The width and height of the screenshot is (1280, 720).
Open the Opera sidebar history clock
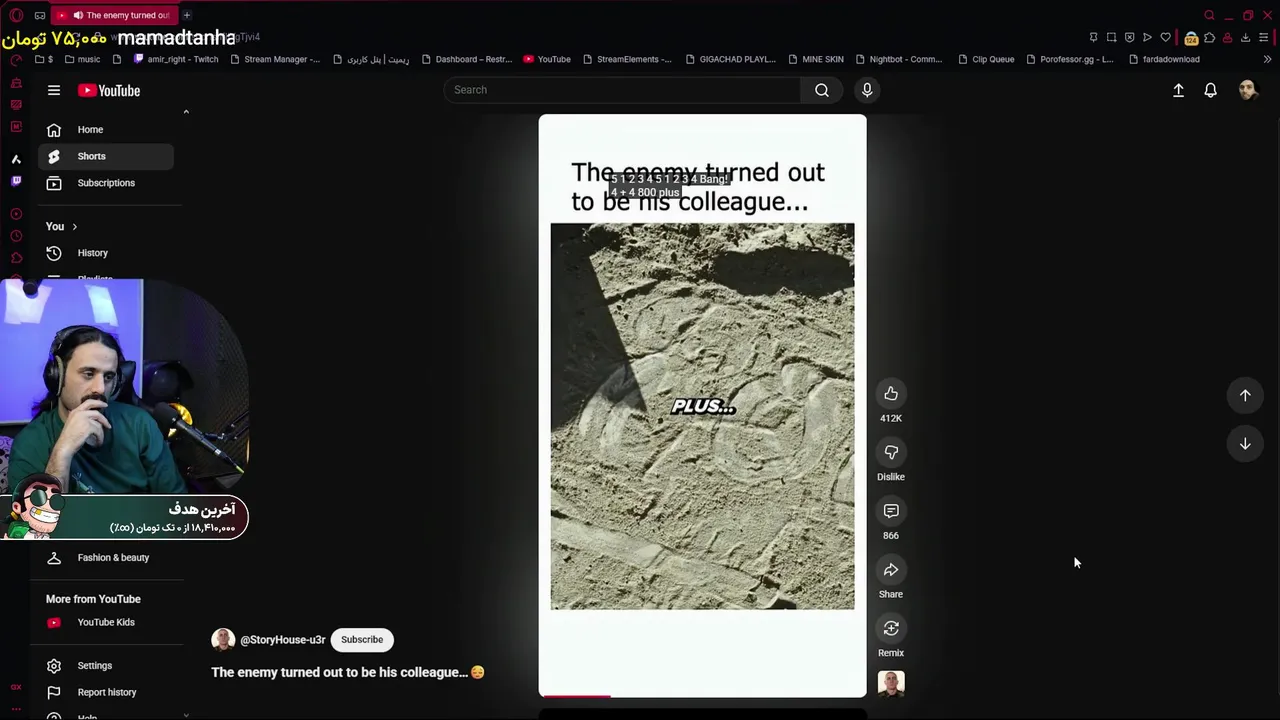tap(16, 236)
